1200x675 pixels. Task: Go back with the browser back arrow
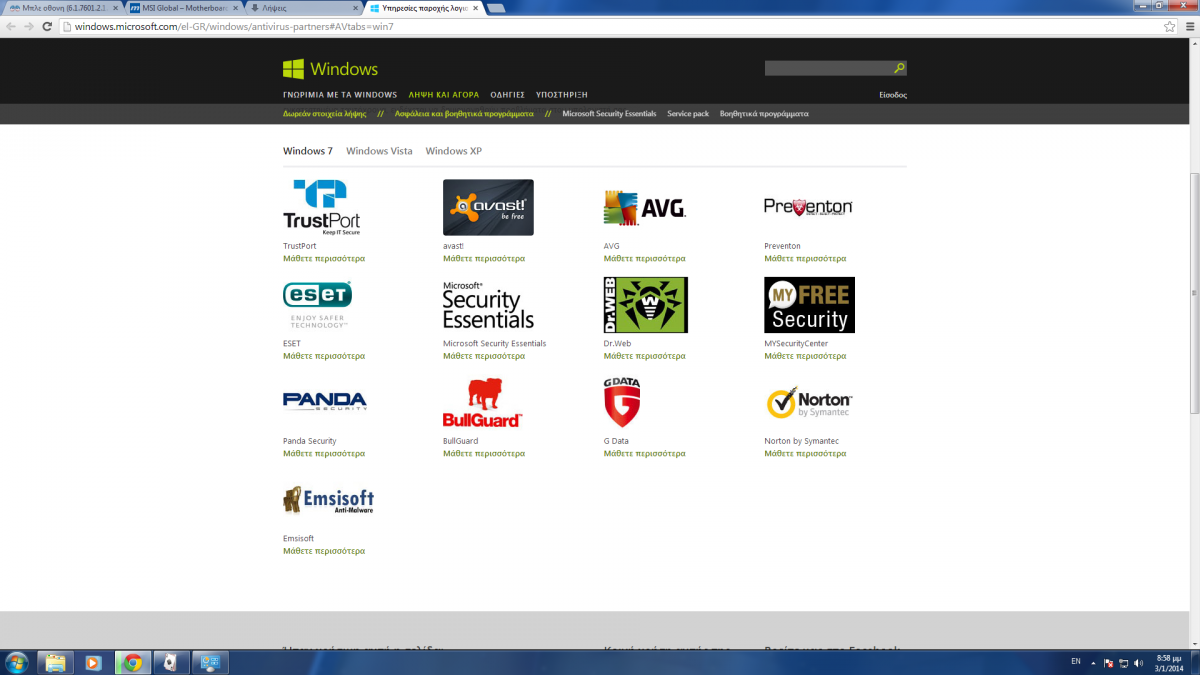click(11, 26)
